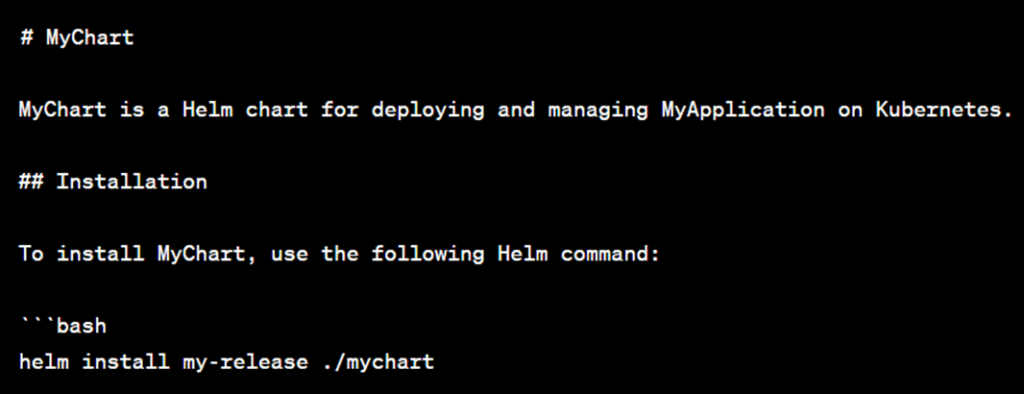
Task: Click 'helm' at start of command line
Action: (x=44, y=361)
